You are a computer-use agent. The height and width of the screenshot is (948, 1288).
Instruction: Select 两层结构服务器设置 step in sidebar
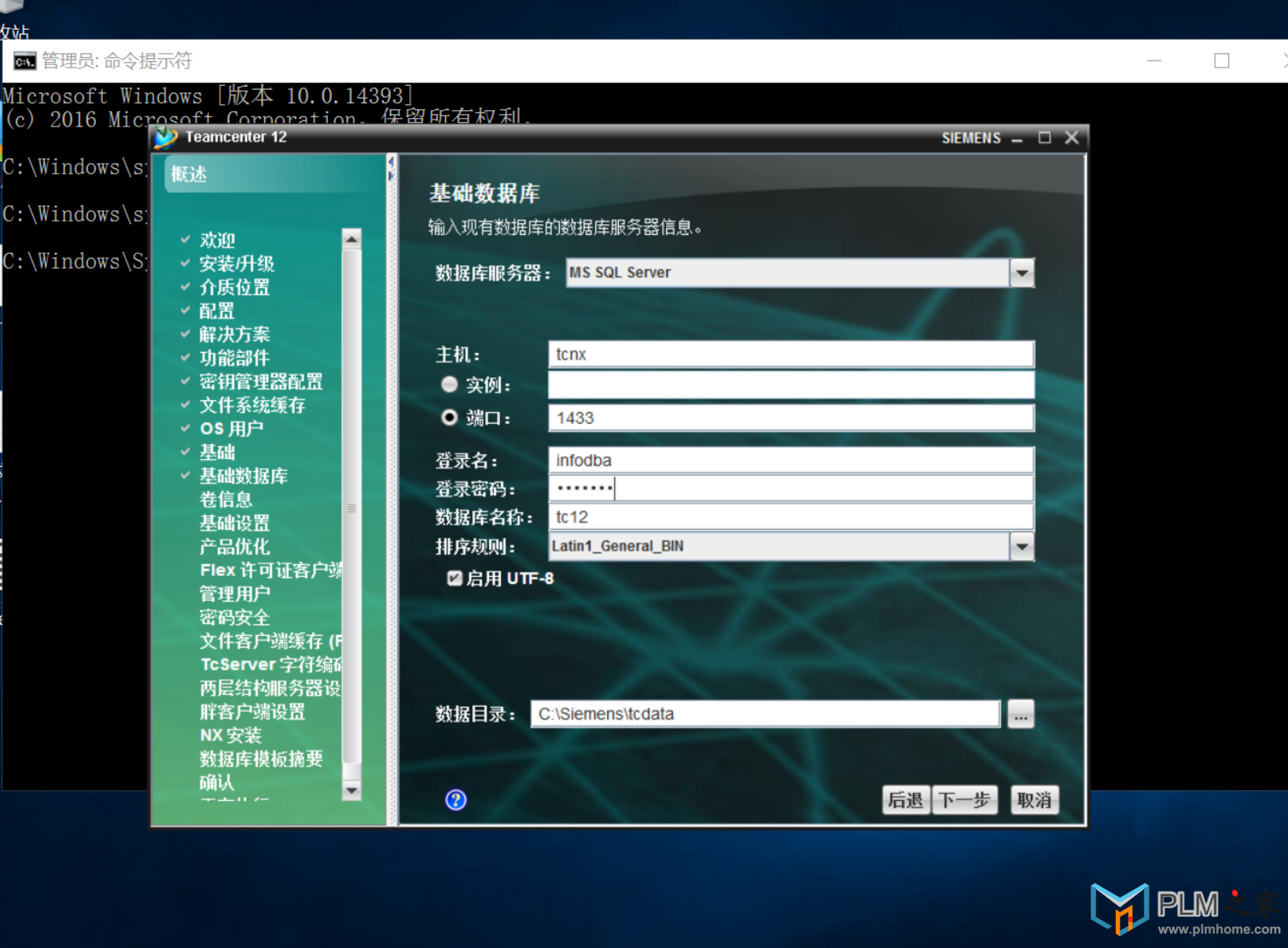pyautogui.click(x=270, y=688)
